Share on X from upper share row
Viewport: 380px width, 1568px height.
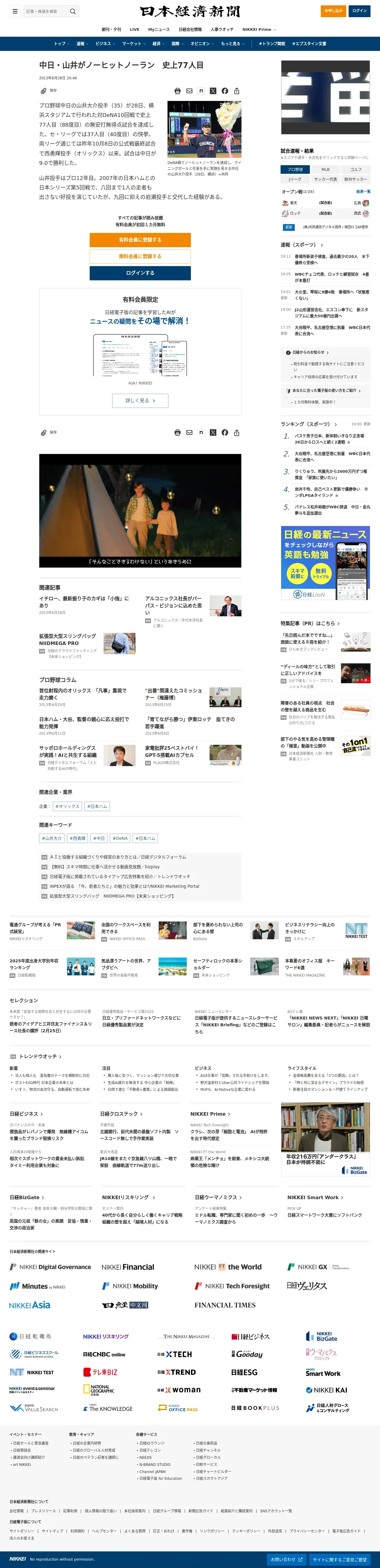pos(213,91)
